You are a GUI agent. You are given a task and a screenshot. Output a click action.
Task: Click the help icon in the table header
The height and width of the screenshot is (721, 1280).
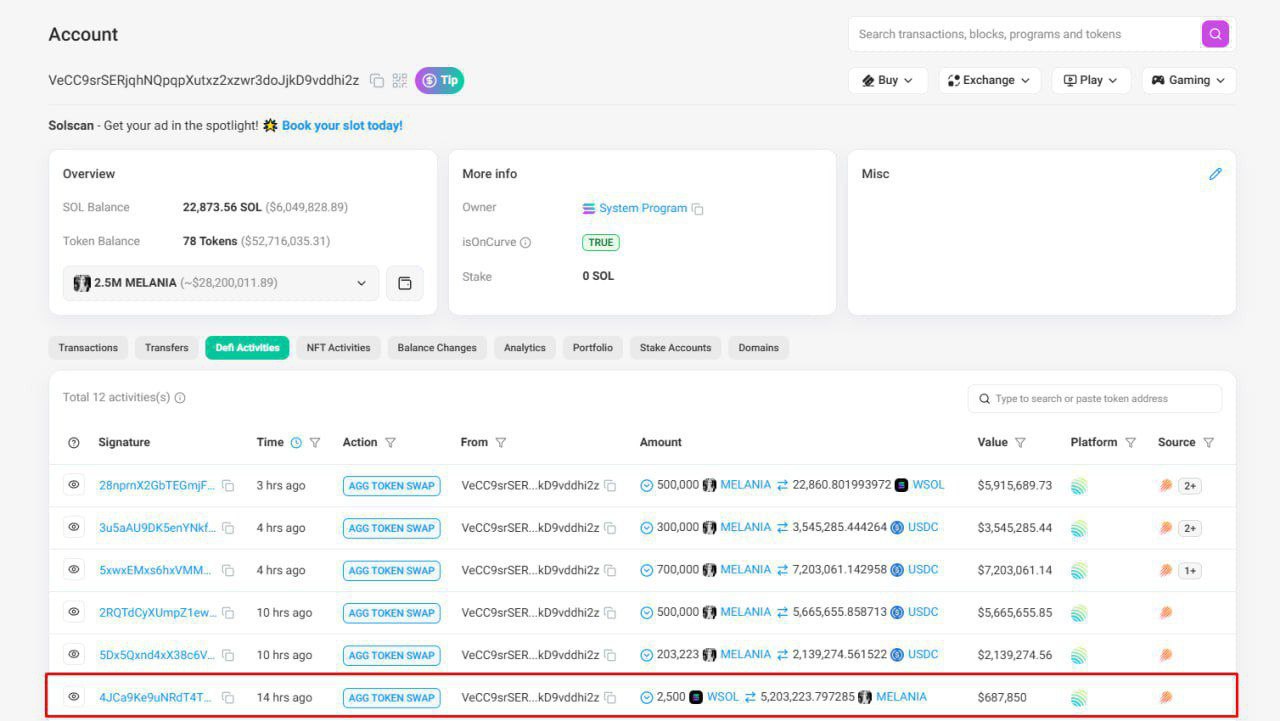coord(73,443)
